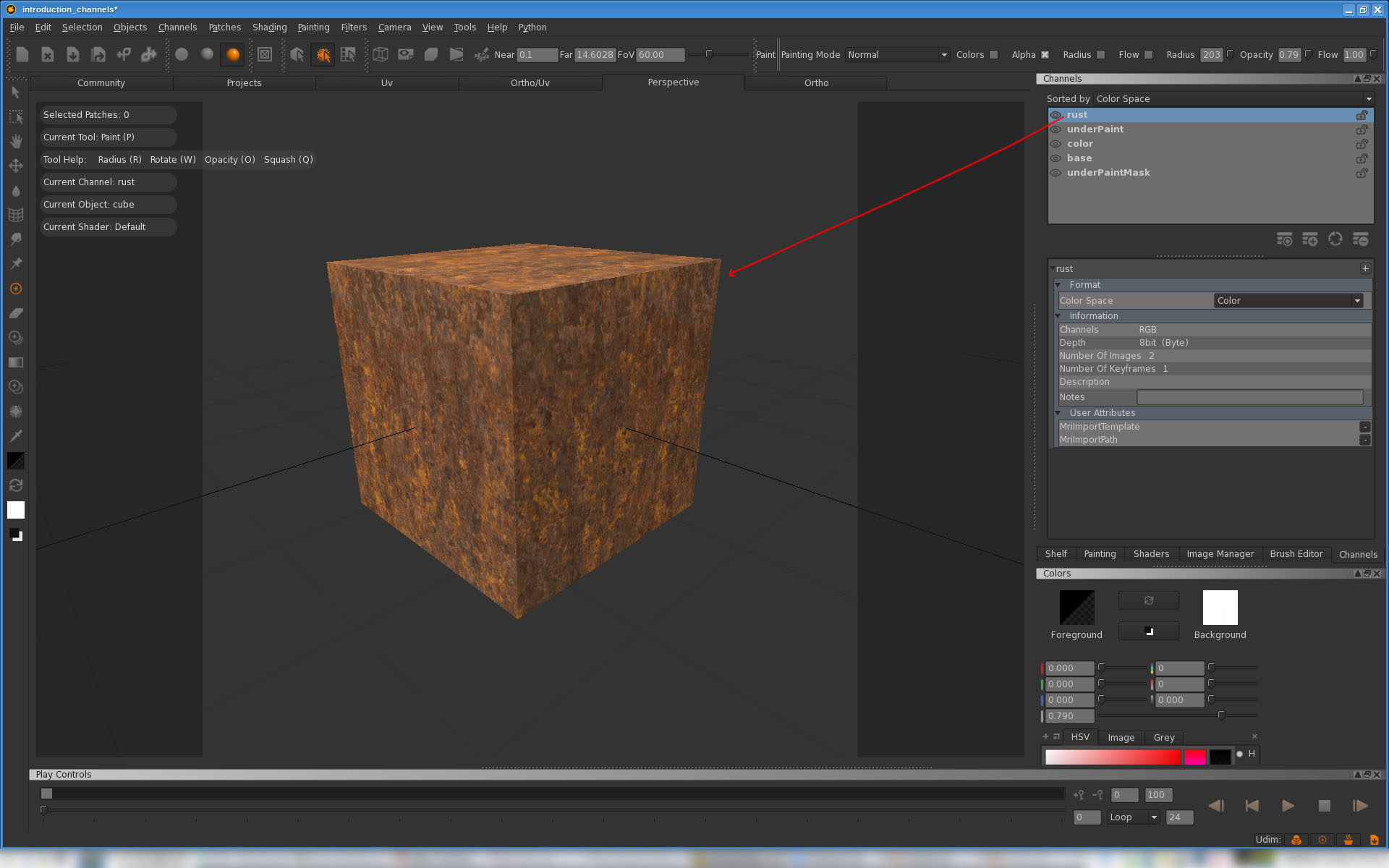Select the flat lighting sphere icon
The height and width of the screenshot is (868, 1389).
click(182, 54)
